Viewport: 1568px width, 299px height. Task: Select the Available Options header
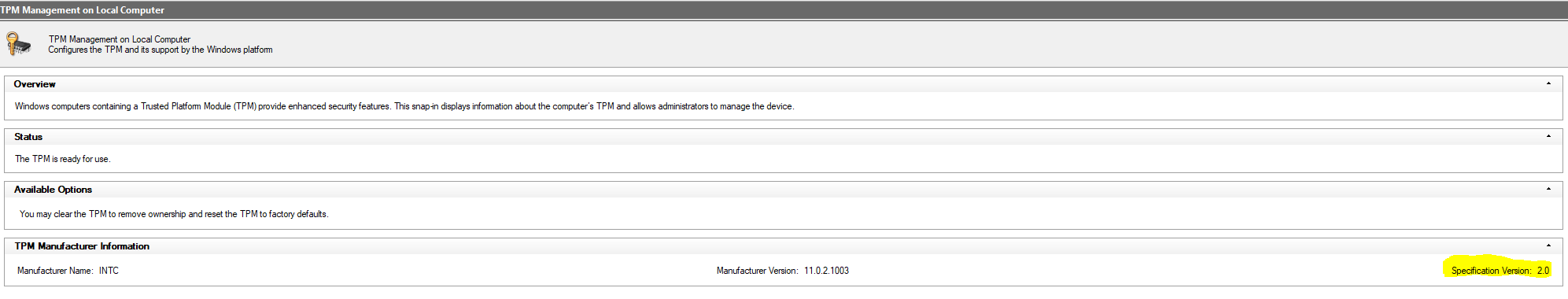(53, 190)
